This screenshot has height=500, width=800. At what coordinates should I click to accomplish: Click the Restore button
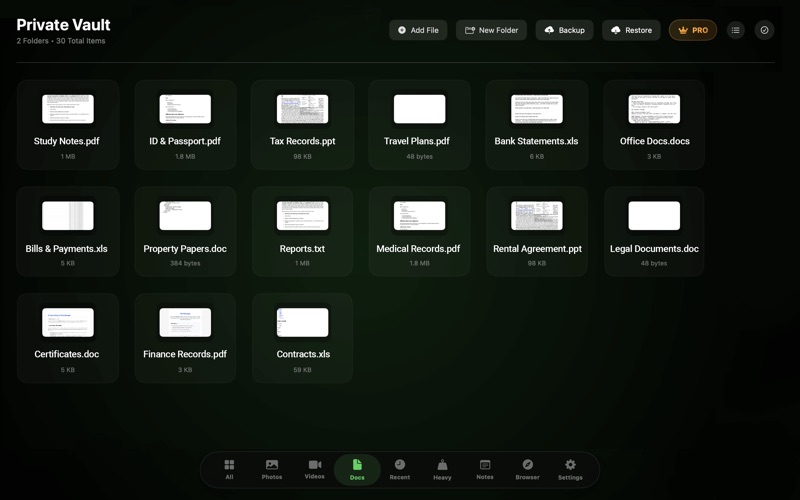coord(631,30)
